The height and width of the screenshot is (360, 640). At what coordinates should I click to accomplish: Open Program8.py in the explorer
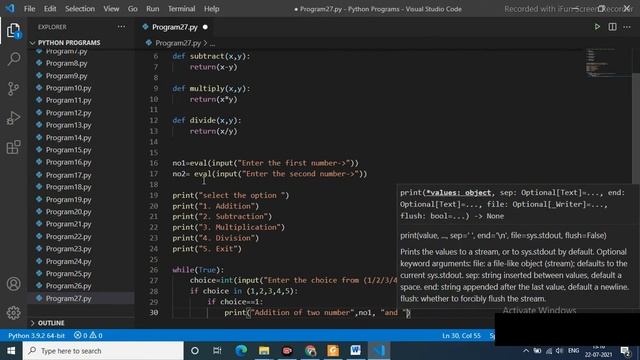pos(67,63)
